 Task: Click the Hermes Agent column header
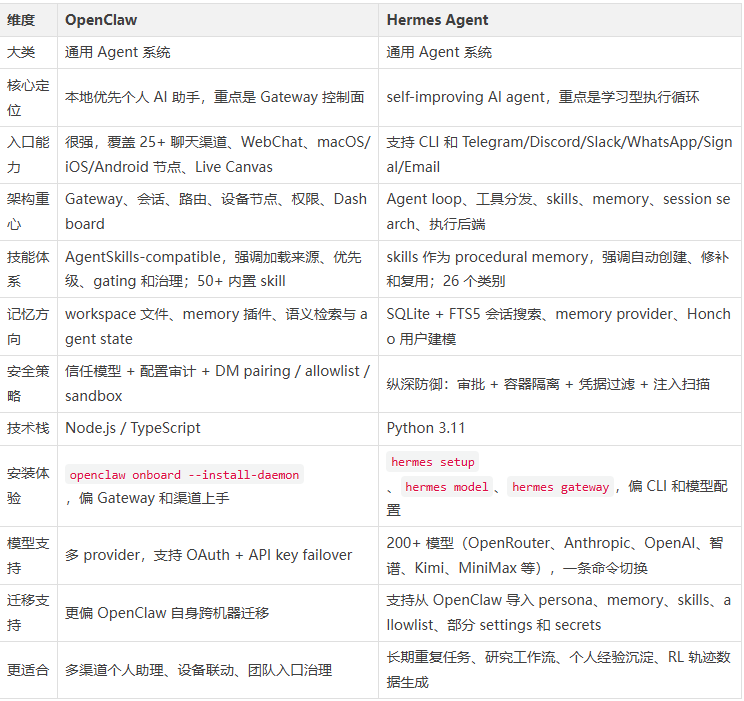click(x=439, y=19)
